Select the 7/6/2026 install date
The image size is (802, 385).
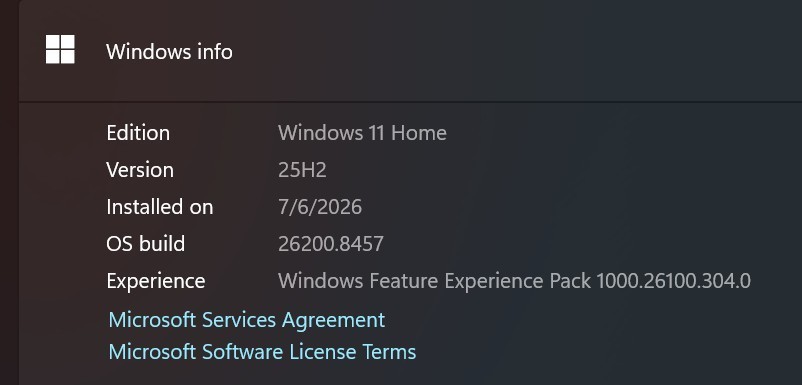click(x=320, y=207)
